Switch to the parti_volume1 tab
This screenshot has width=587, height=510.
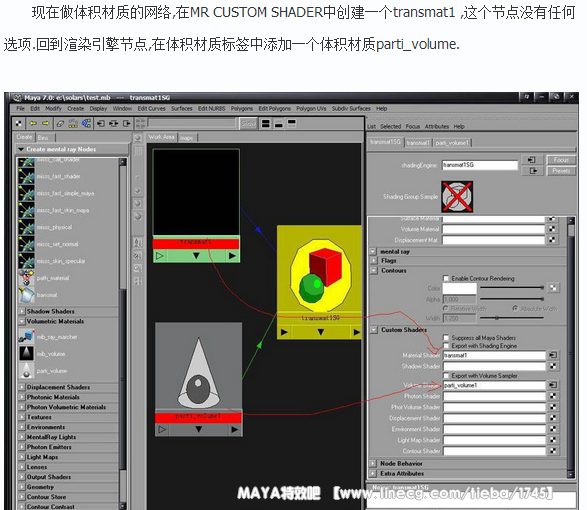point(452,143)
